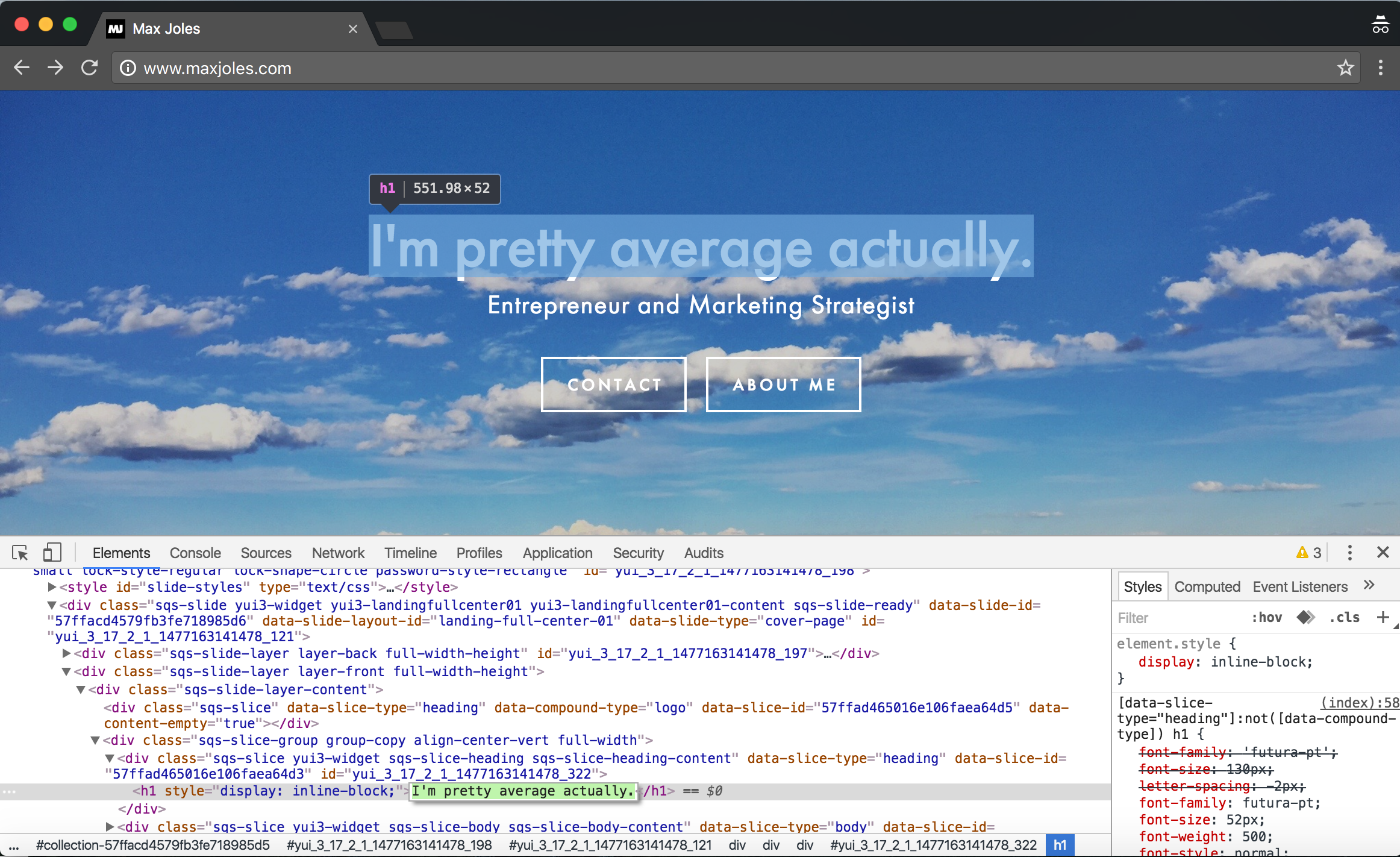
Task: Click the incognito icon at top right
Action: (x=1380, y=25)
